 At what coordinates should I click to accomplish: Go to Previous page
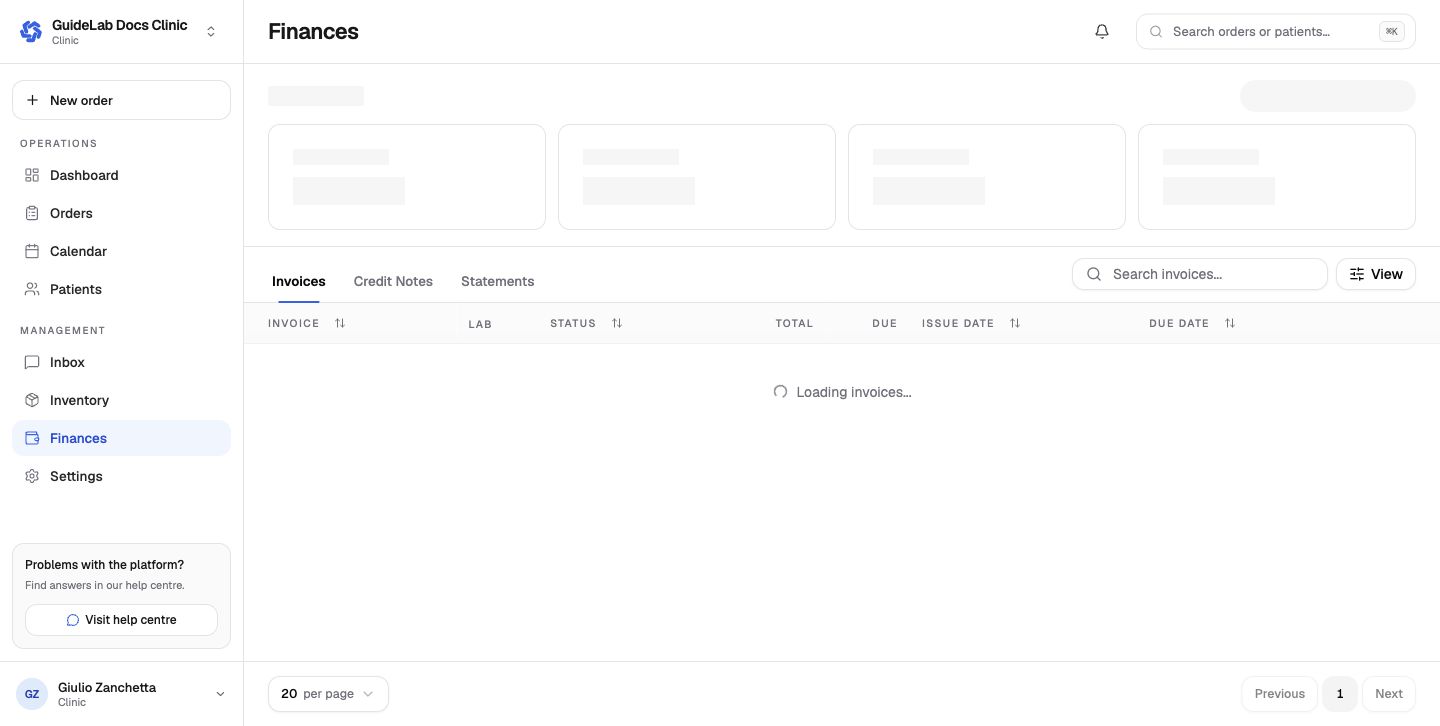pyautogui.click(x=1280, y=694)
